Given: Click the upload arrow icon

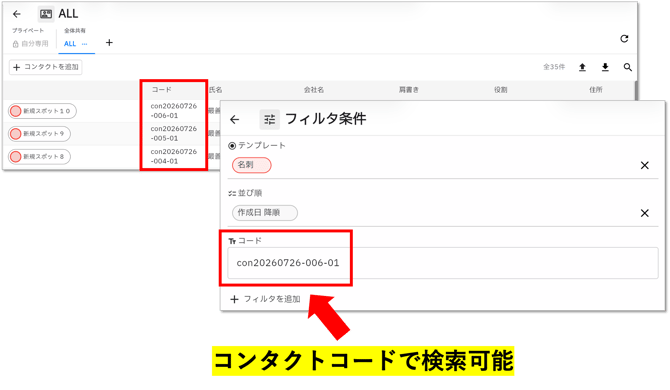Looking at the screenshot, I should (582, 67).
